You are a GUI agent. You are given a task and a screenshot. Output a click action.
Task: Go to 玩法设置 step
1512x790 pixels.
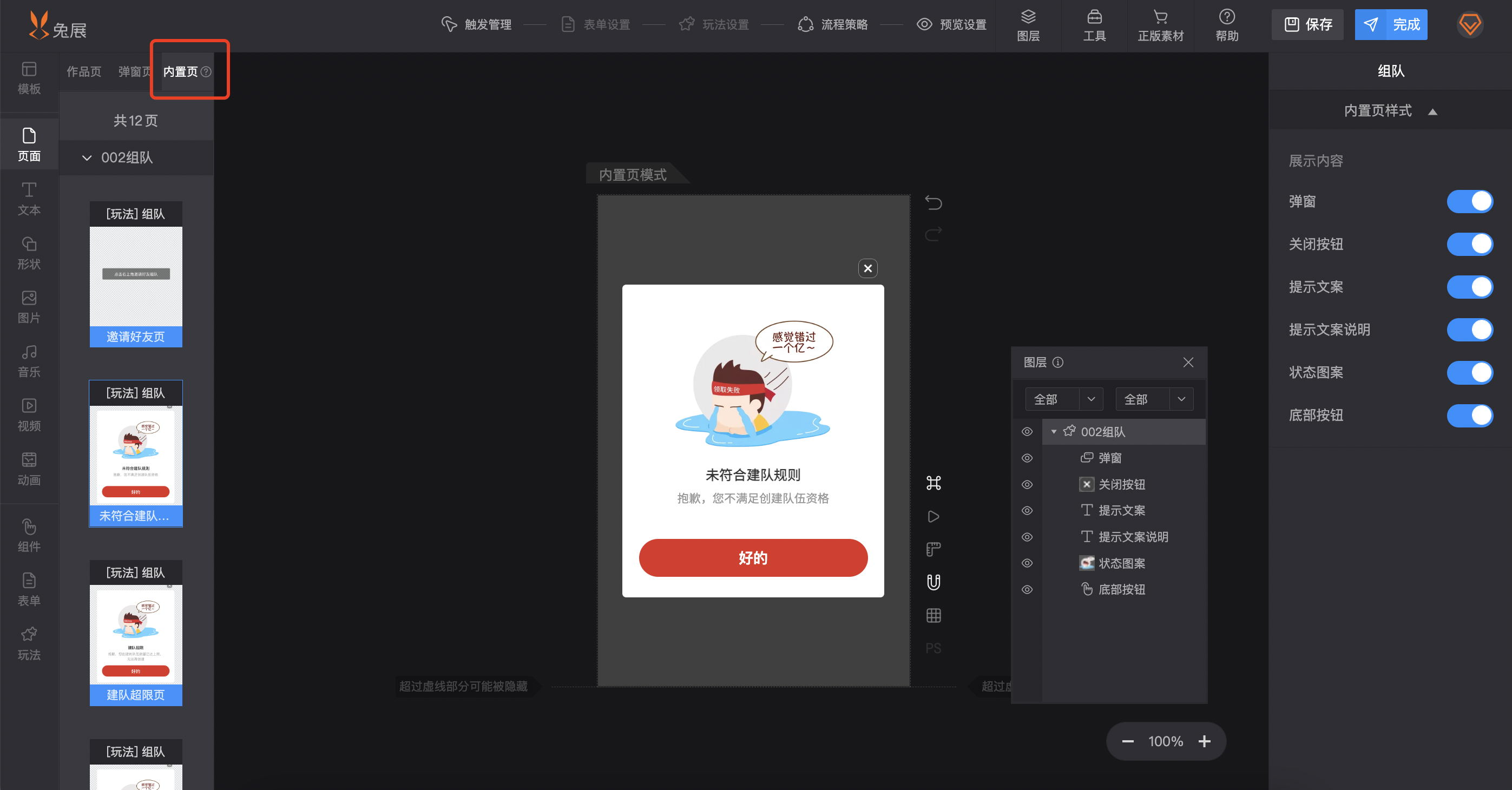(x=714, y=25)
